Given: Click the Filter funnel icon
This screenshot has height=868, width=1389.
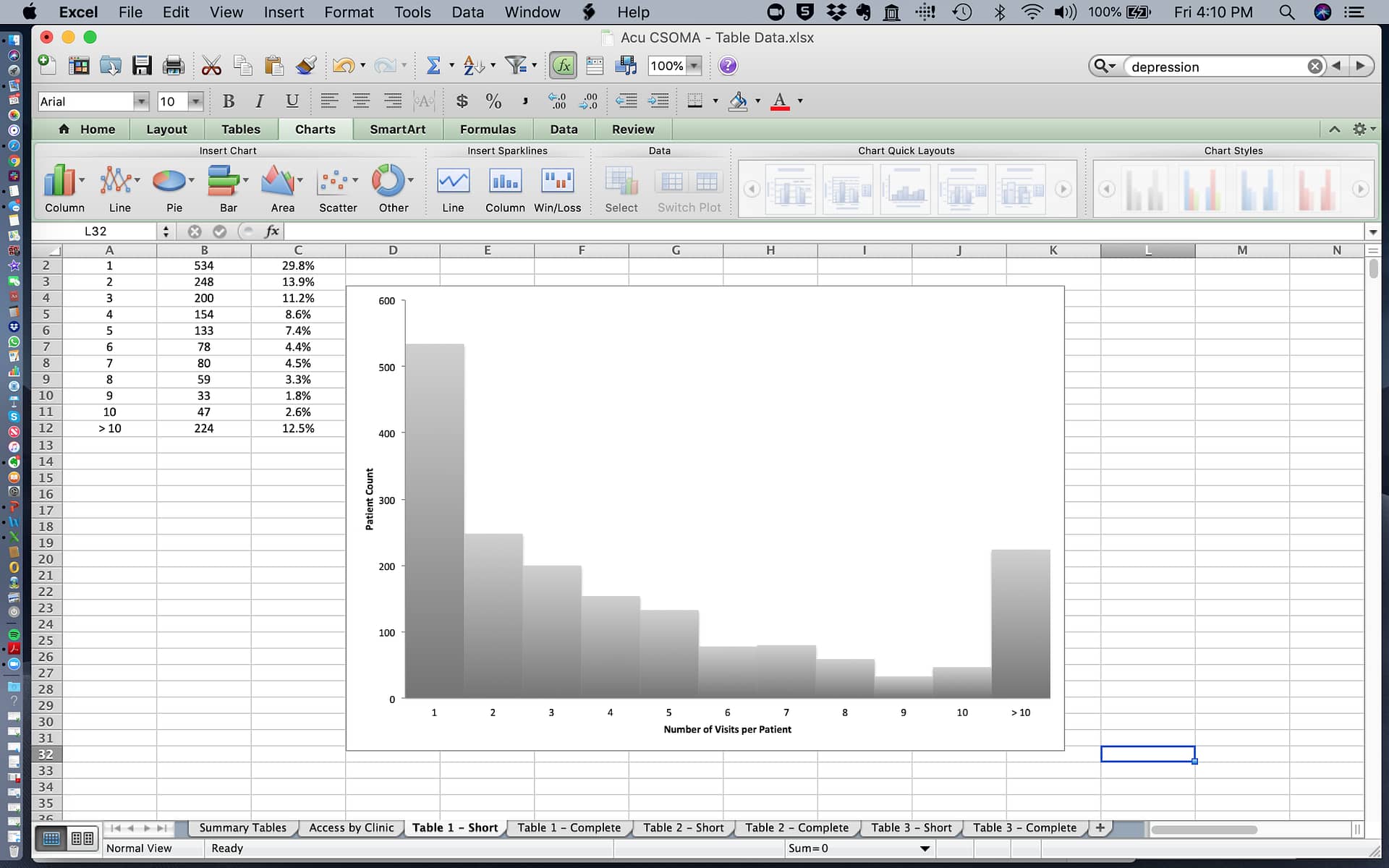Looking at the screenshot, I should tap(516, 66).
